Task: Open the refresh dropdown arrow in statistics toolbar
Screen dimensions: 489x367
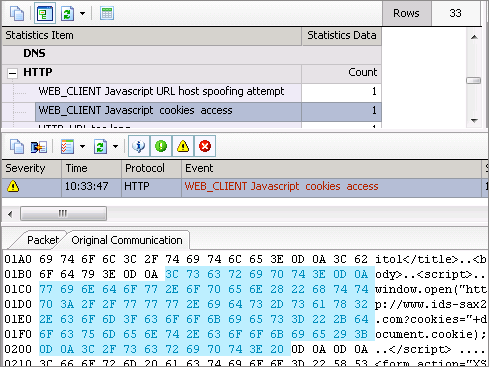Action: coord(82,14)
